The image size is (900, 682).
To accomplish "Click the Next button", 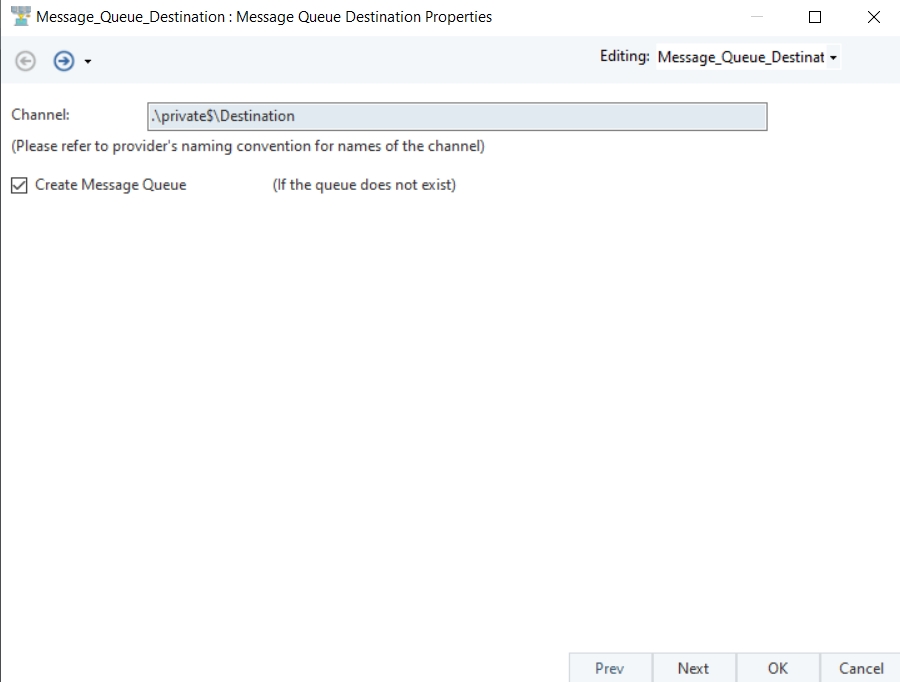I will point(693,668).
